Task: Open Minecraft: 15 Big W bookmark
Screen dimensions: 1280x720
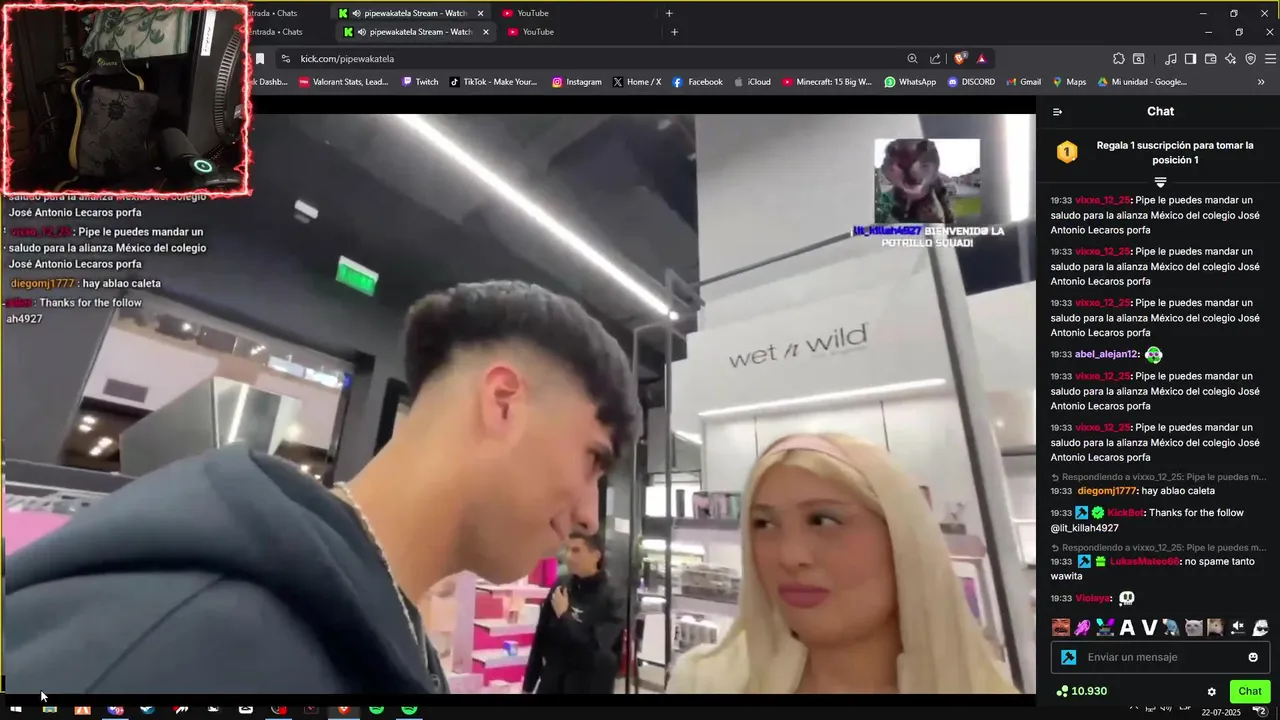Action: click(827, 82)
